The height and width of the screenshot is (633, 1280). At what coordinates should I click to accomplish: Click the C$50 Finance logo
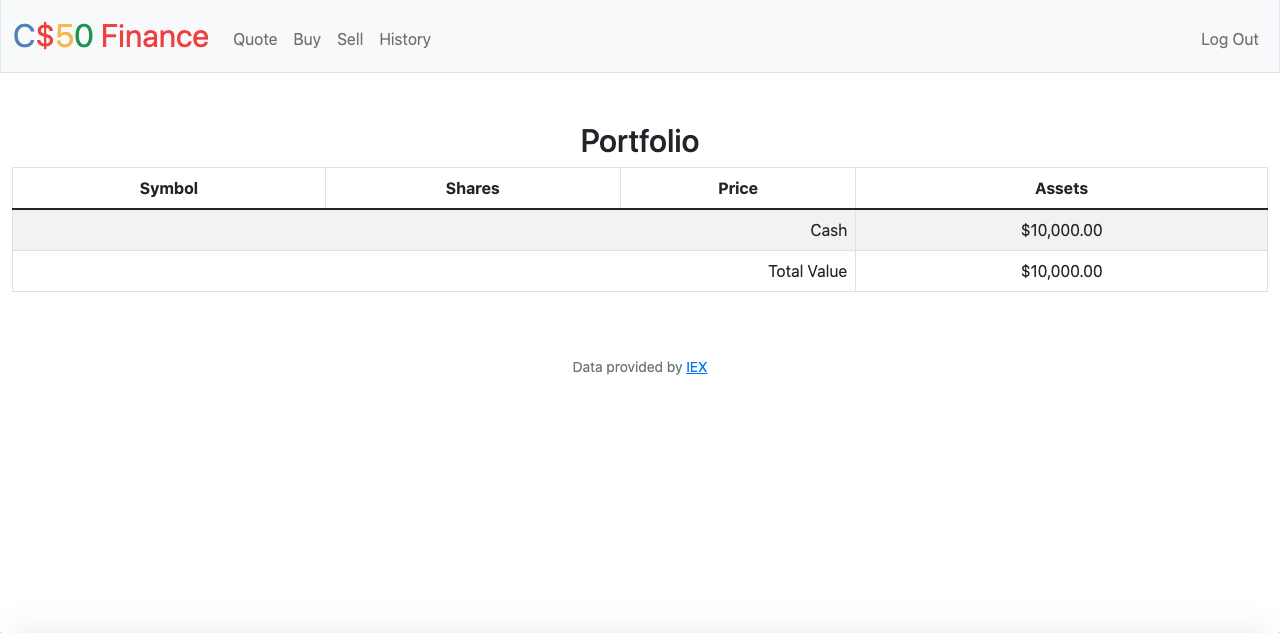111,36
